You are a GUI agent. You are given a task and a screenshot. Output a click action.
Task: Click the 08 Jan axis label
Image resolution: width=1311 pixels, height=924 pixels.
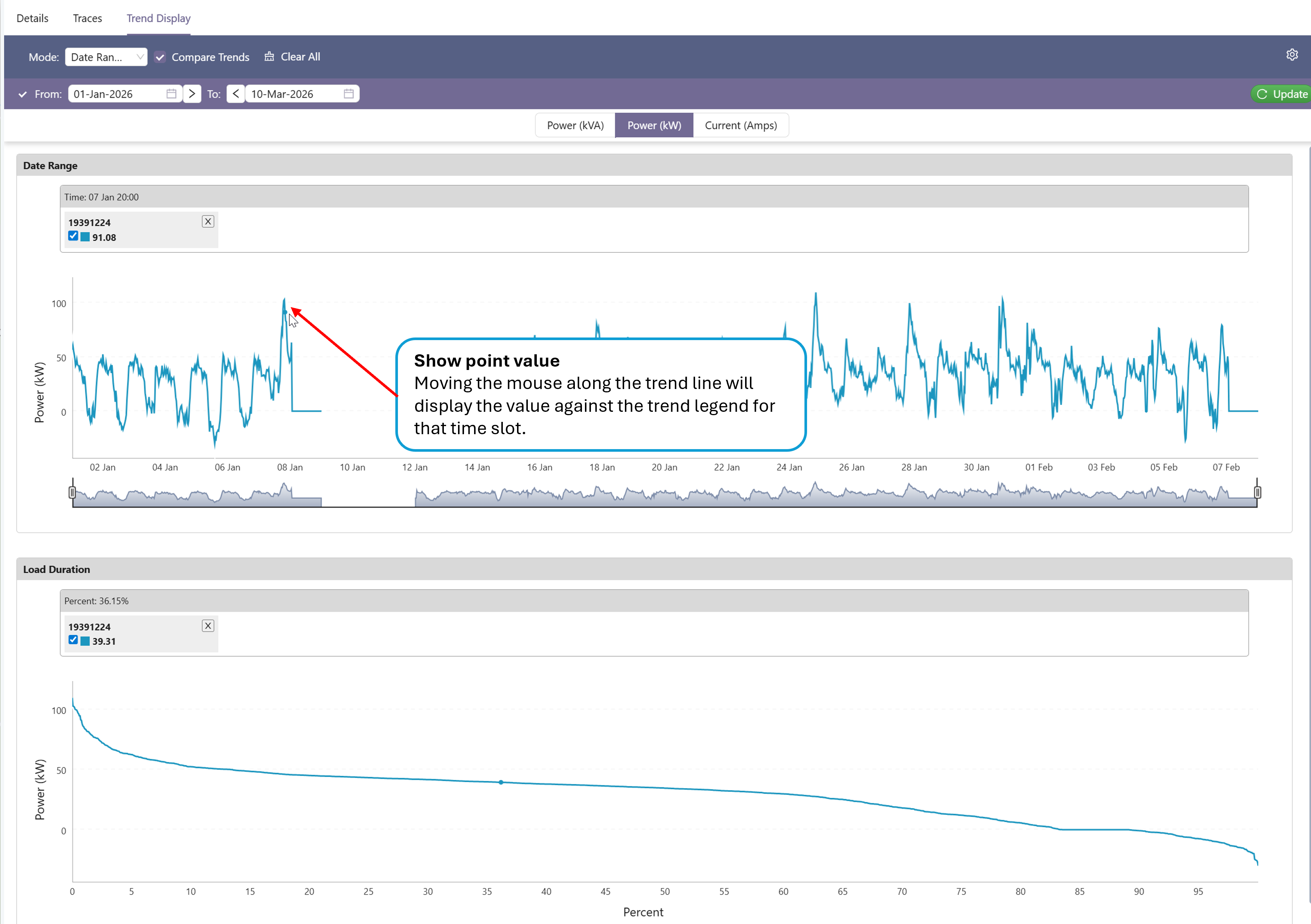point(290,467)
